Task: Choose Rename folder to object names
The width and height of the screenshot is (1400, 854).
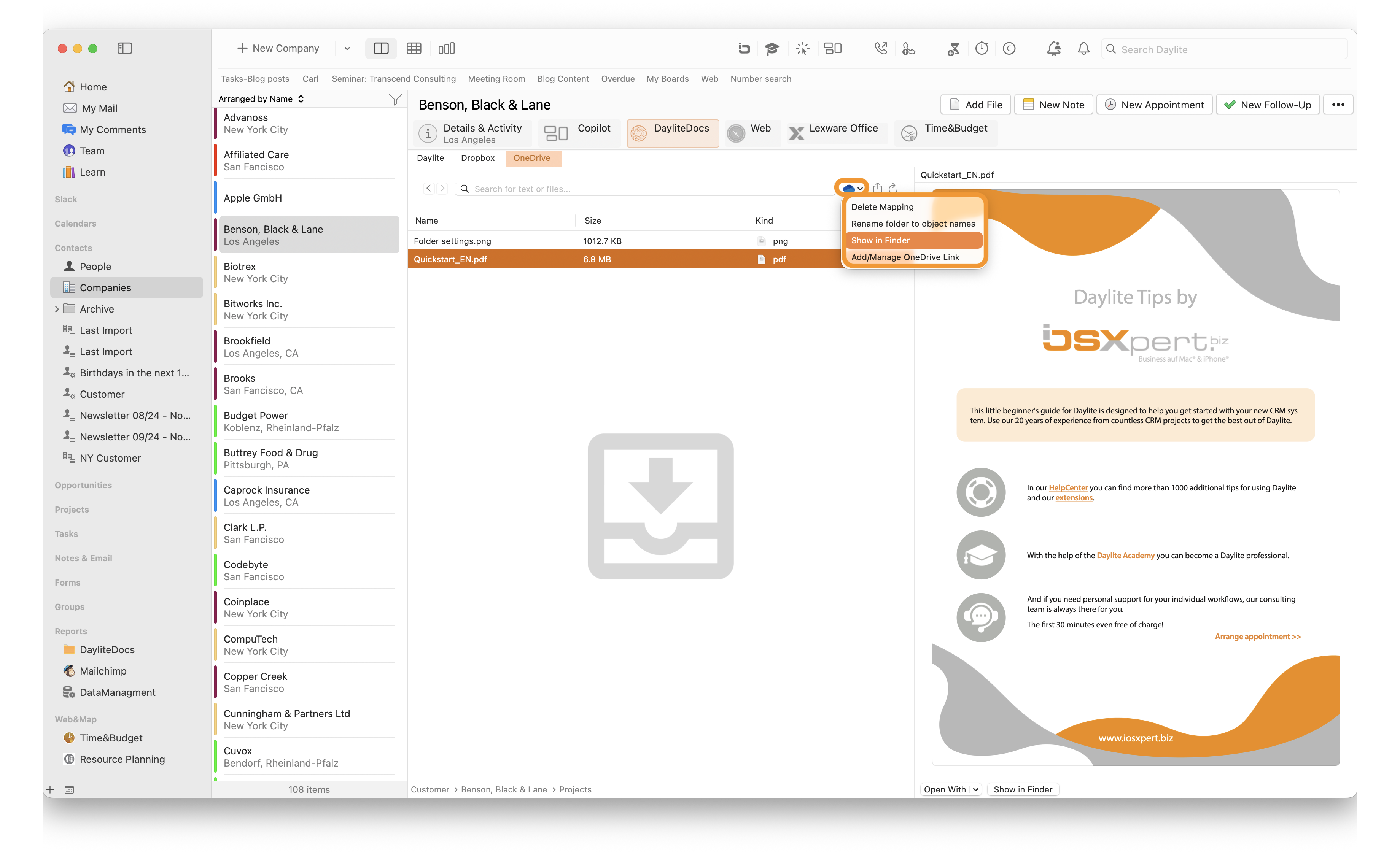Action: 914,223
